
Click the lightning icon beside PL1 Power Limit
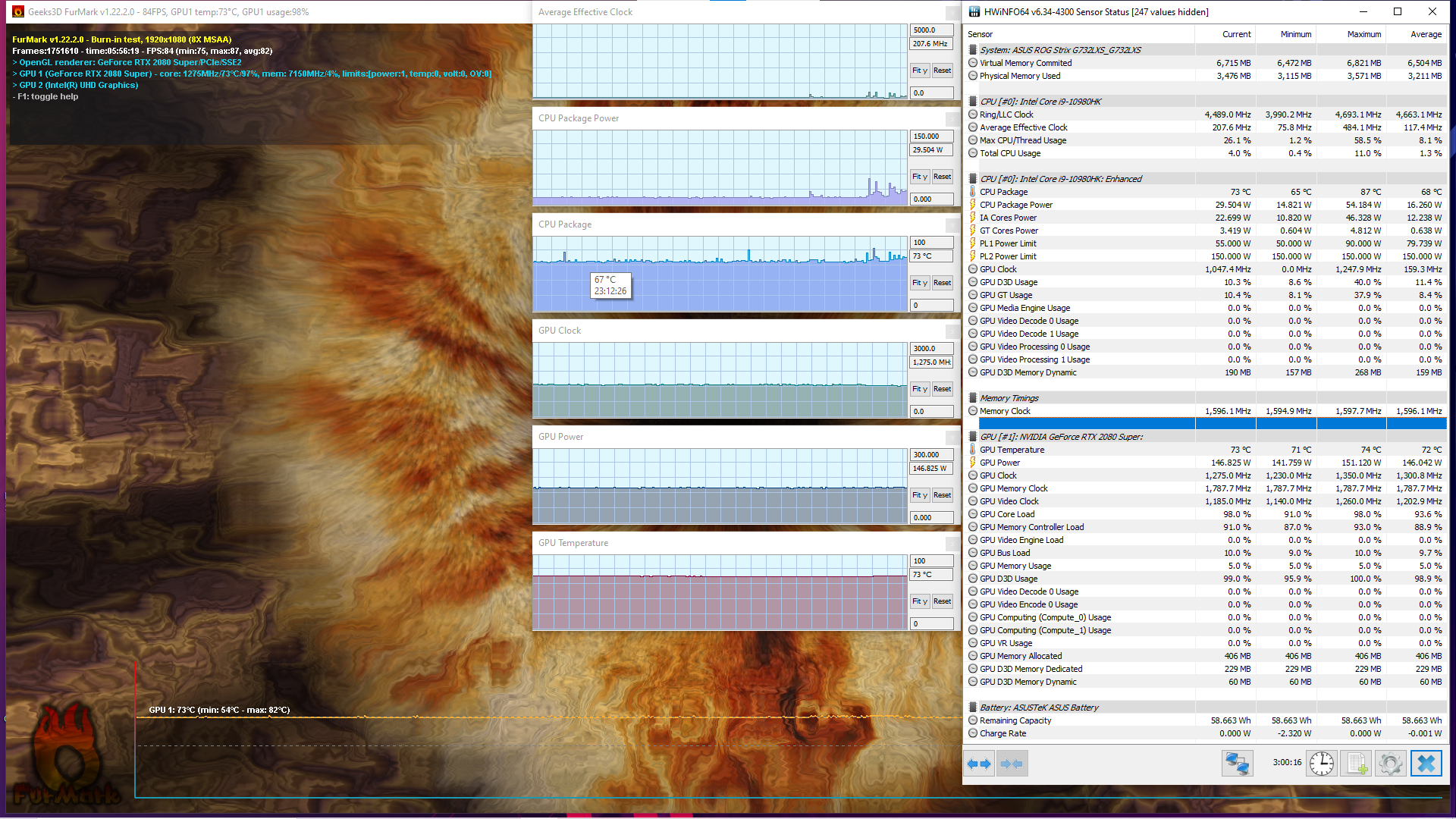tap(973, 243)
